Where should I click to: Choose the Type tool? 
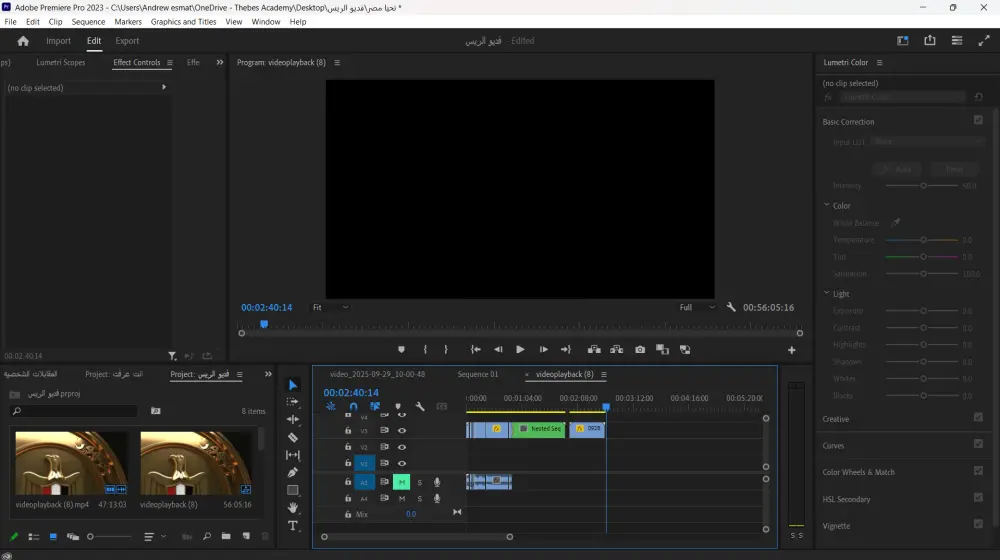[293, 525]
